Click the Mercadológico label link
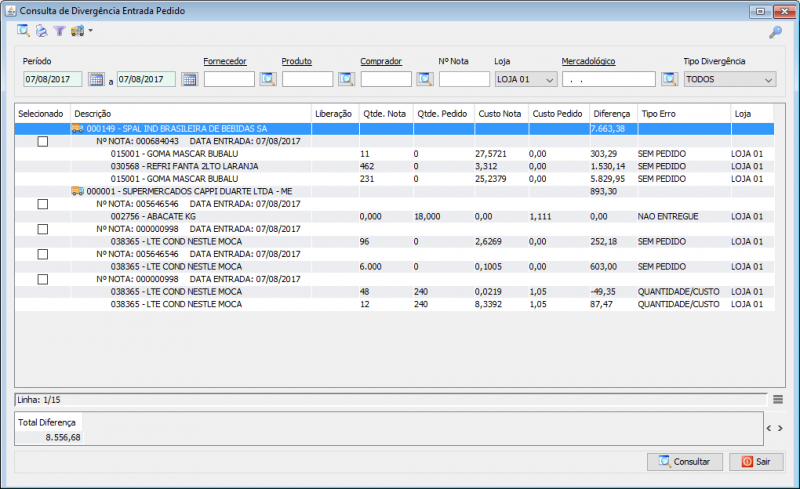Viewport: 800px width, 489px height. point(588,61)
